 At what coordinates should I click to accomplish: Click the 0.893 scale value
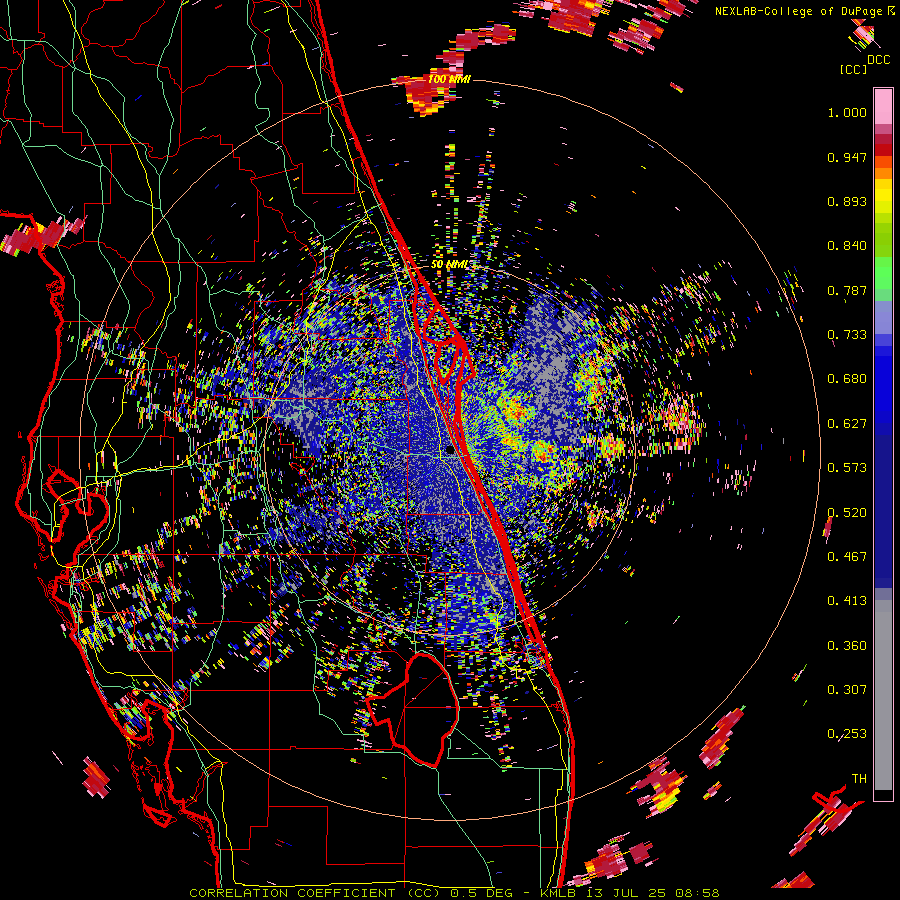847,201
